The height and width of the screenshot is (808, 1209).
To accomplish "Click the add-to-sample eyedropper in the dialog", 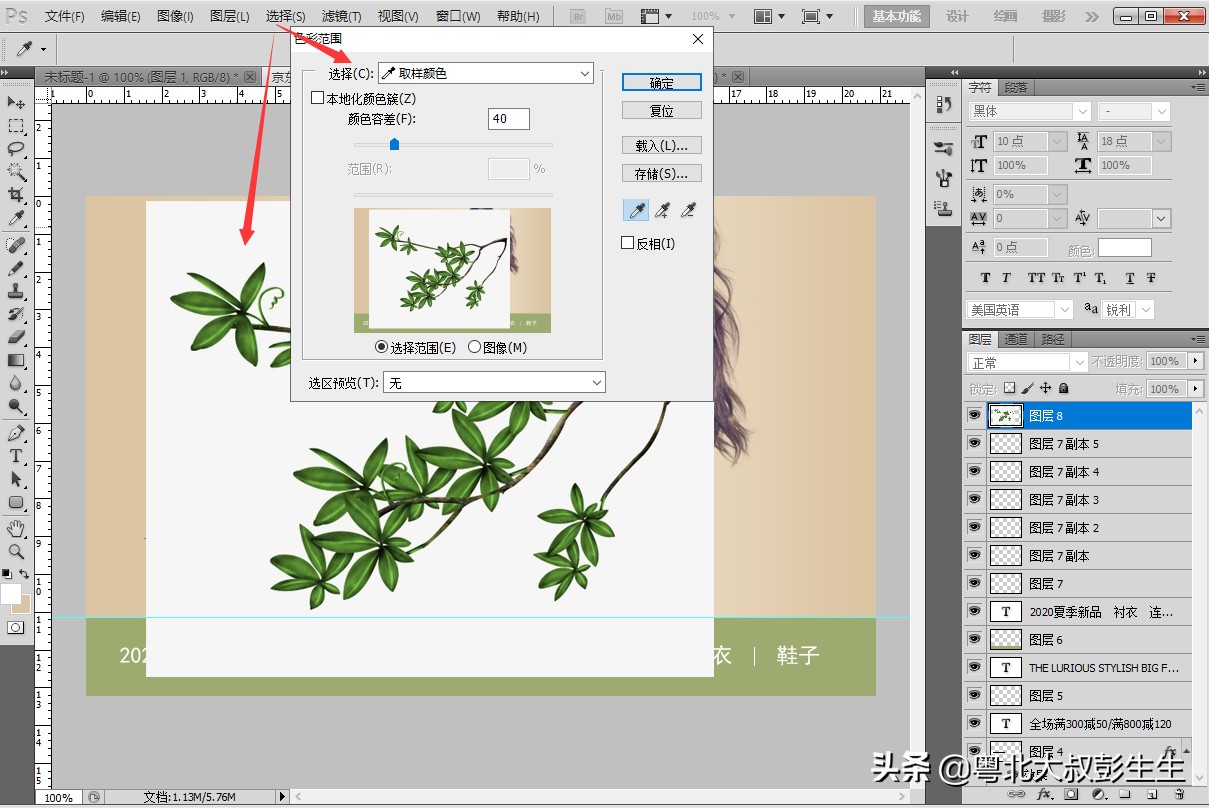I will pyautogui.click(x=661, y=209).
